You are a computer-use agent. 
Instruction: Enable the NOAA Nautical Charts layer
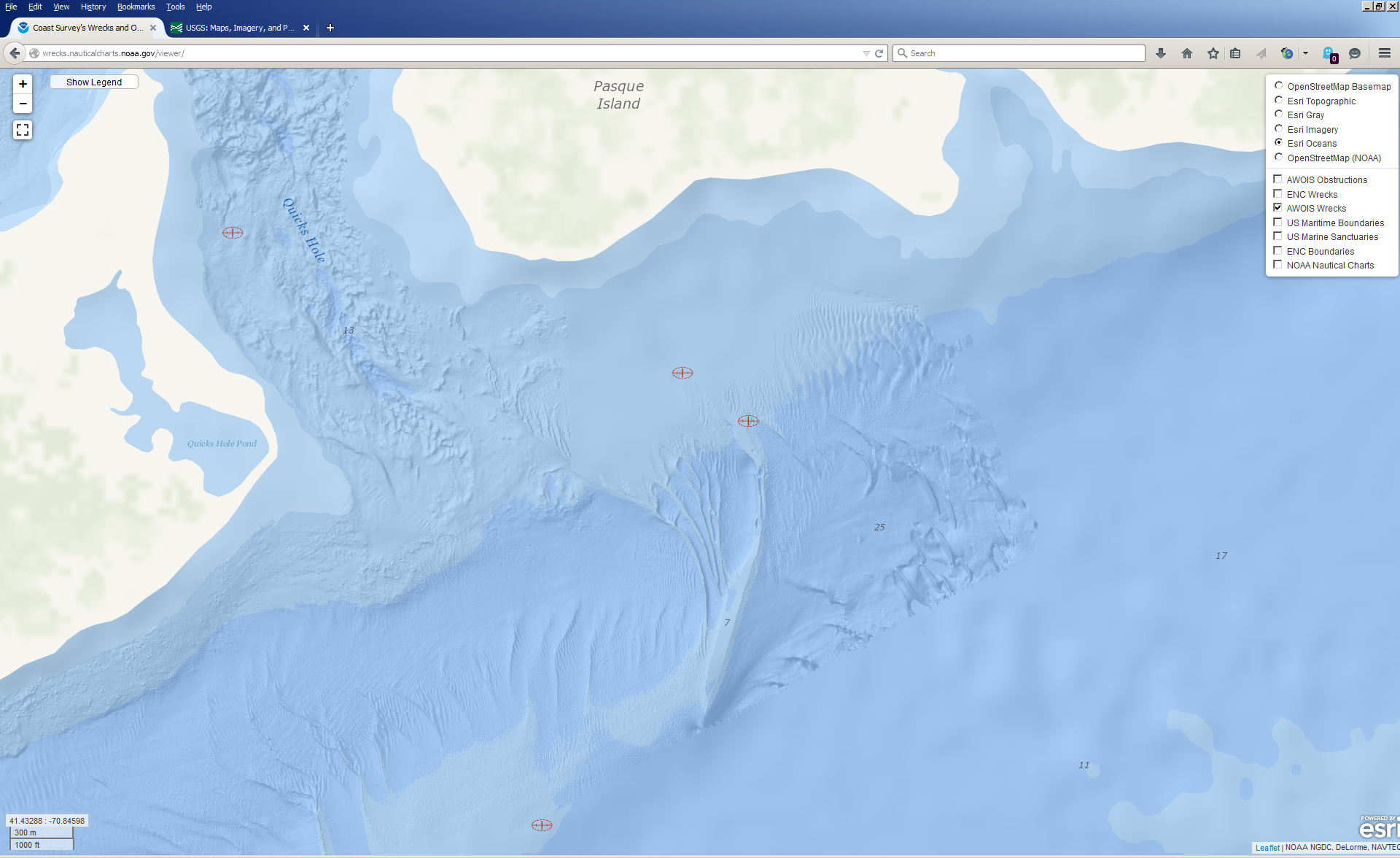[1277, 265]
